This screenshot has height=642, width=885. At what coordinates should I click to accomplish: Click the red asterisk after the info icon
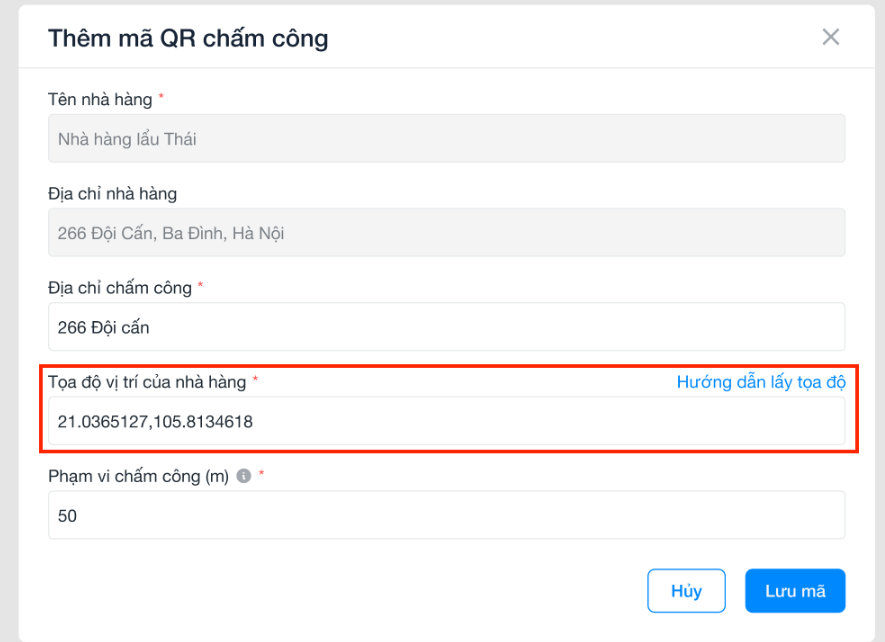[x=261, y=473]
